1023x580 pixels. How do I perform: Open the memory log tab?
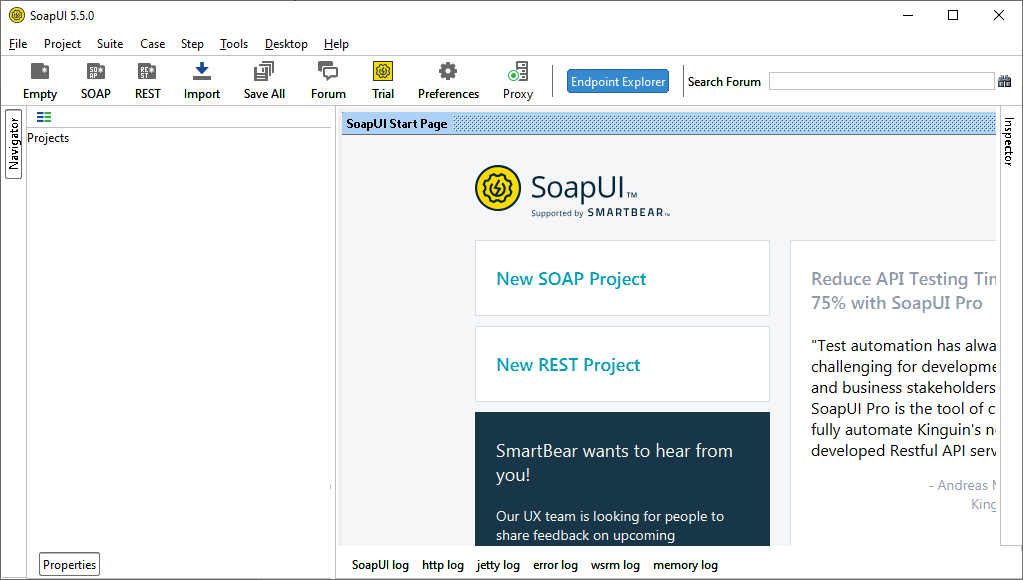coord(685,565)
